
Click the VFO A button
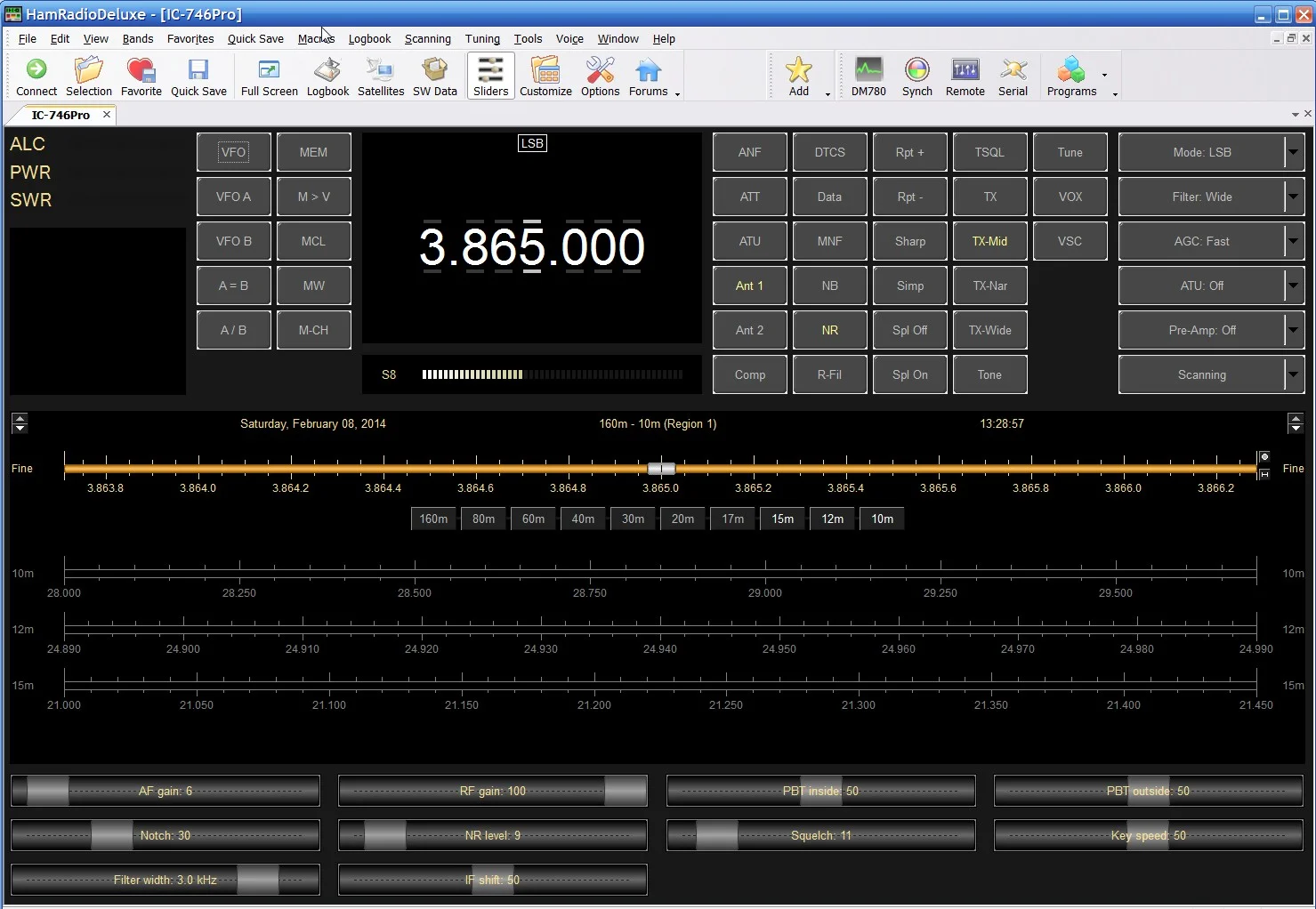tap(234, 197)
